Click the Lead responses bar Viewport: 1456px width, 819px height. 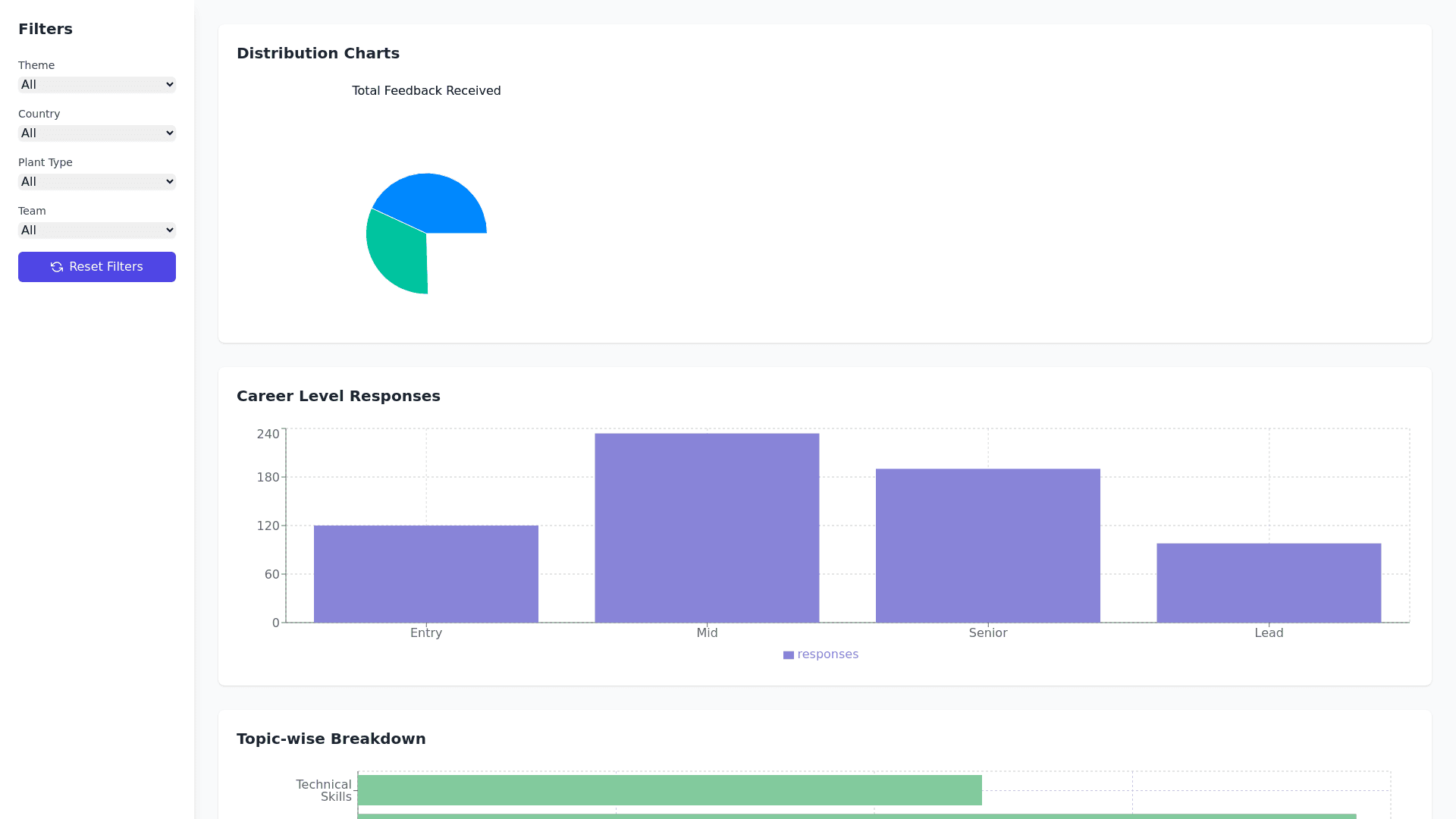click(x=1269, y=583)
